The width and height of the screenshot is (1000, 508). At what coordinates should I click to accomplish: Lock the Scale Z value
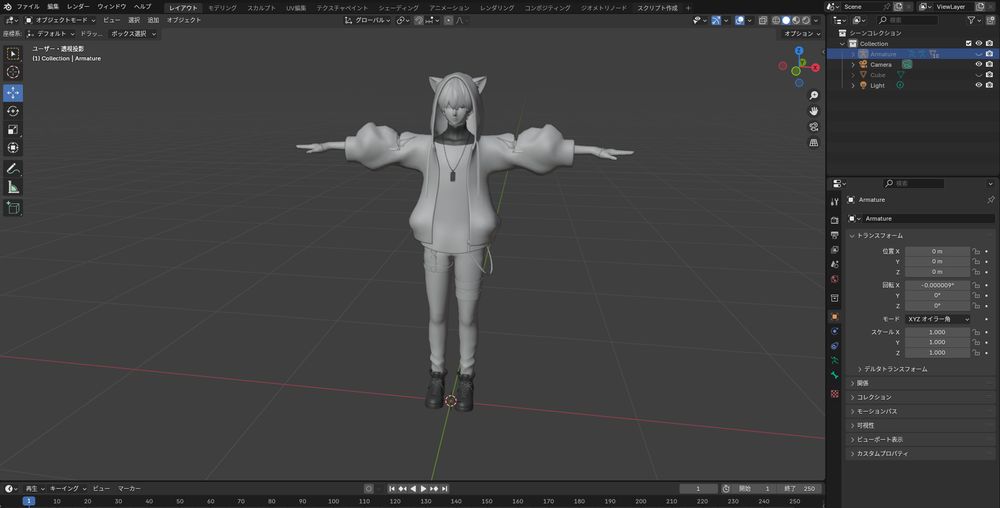click(976, 352)
